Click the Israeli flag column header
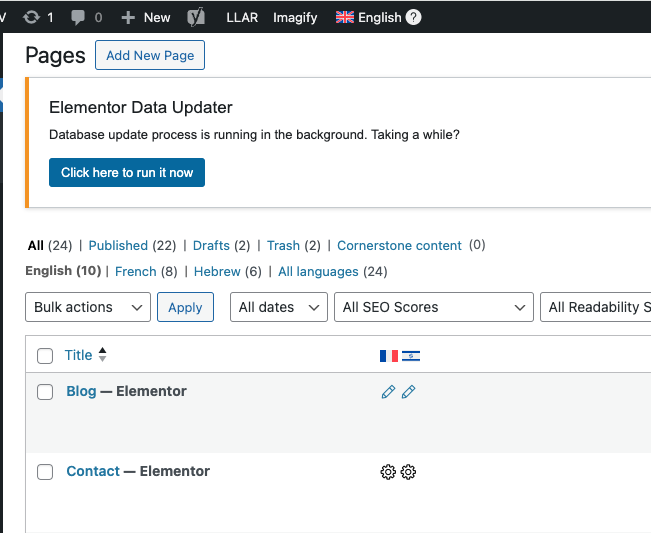Image resolution: width=651 pixels, height=533 pixels. [x=411, y=356]
